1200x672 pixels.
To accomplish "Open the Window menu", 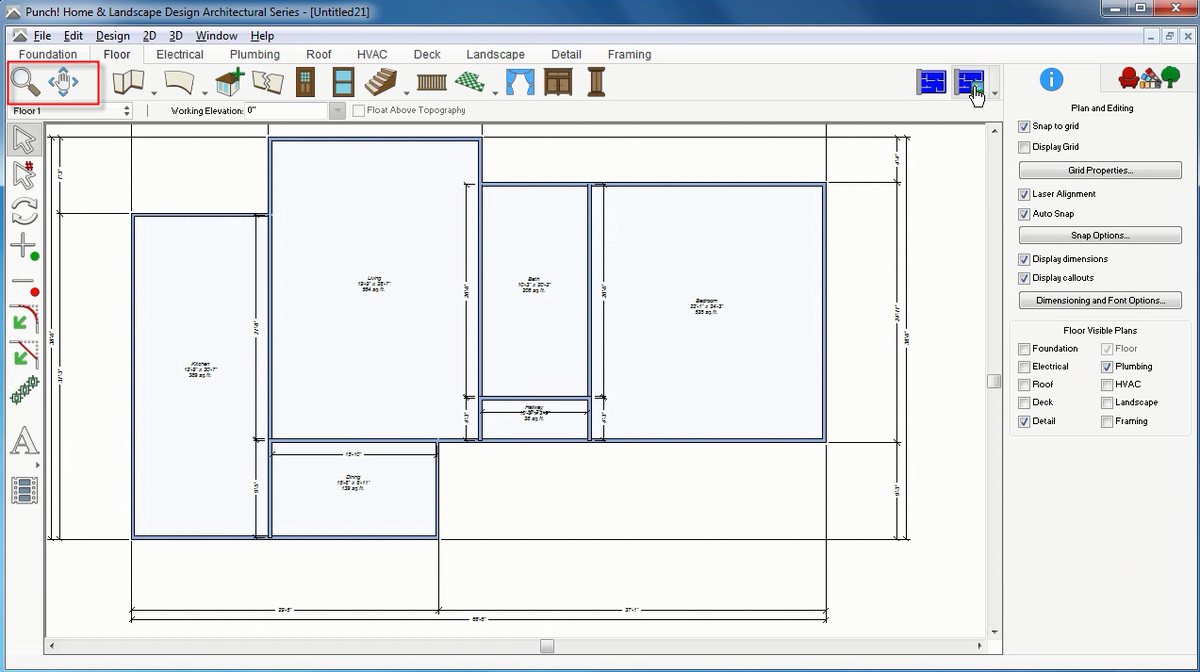I will [216, 36].
